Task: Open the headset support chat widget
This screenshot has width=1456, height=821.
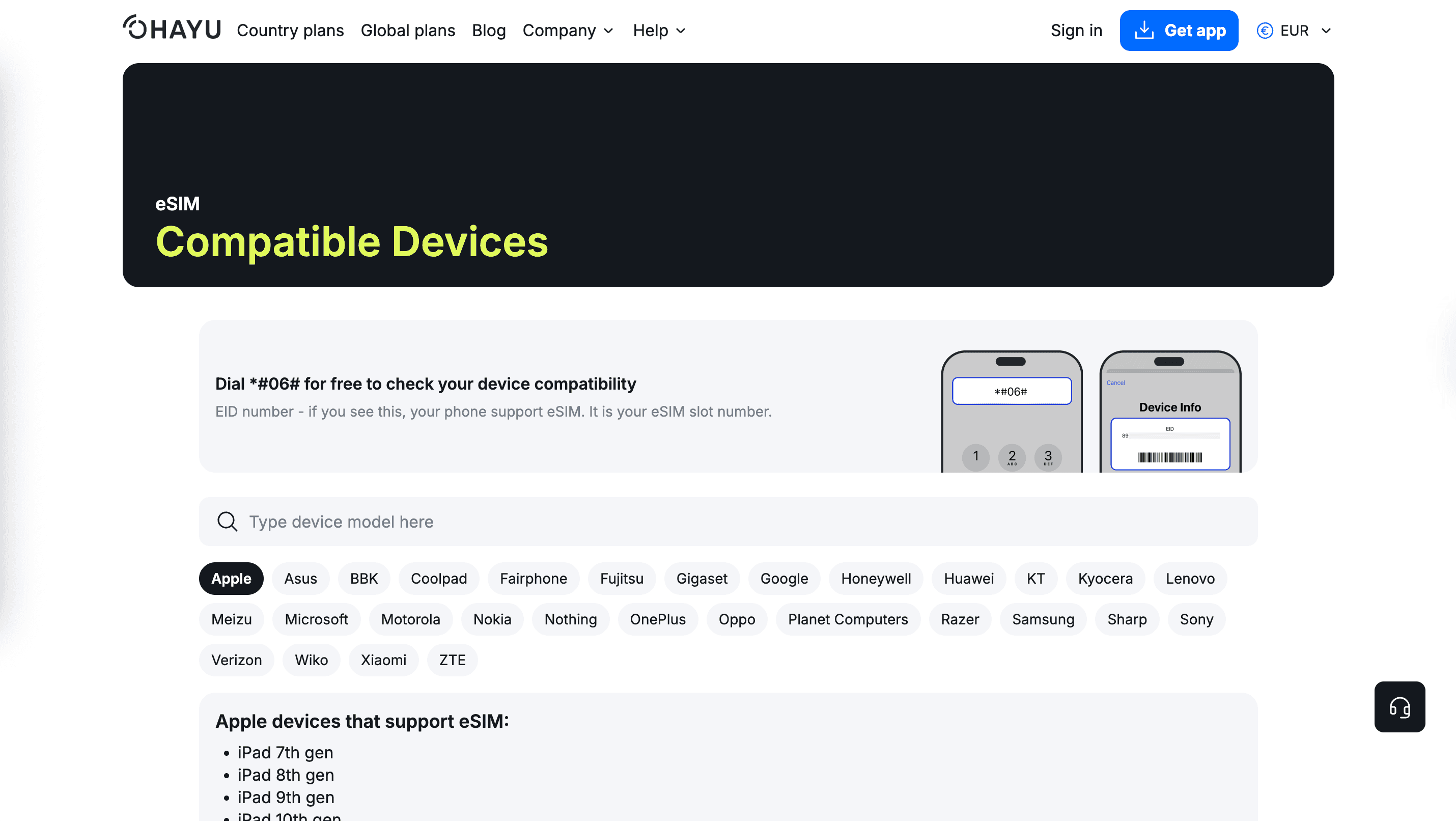Action: [x=1399, y=707]
